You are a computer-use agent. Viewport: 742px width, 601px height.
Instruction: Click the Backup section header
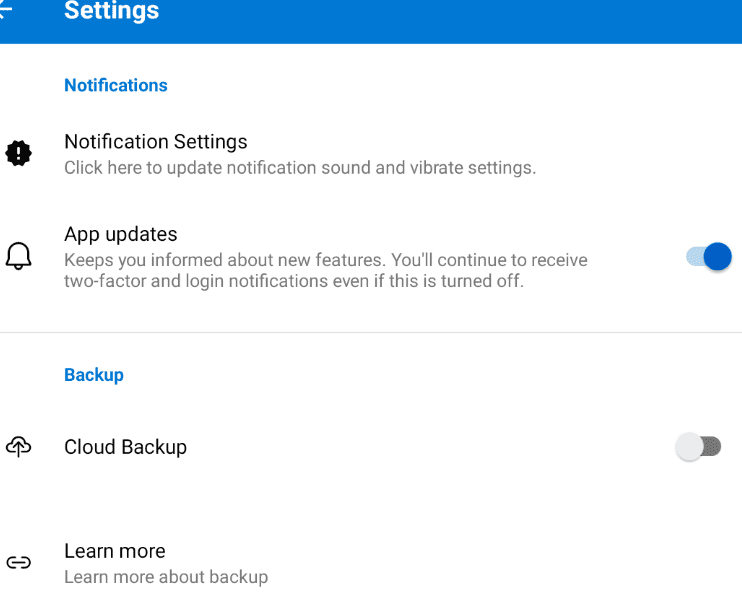coord(94,375)
